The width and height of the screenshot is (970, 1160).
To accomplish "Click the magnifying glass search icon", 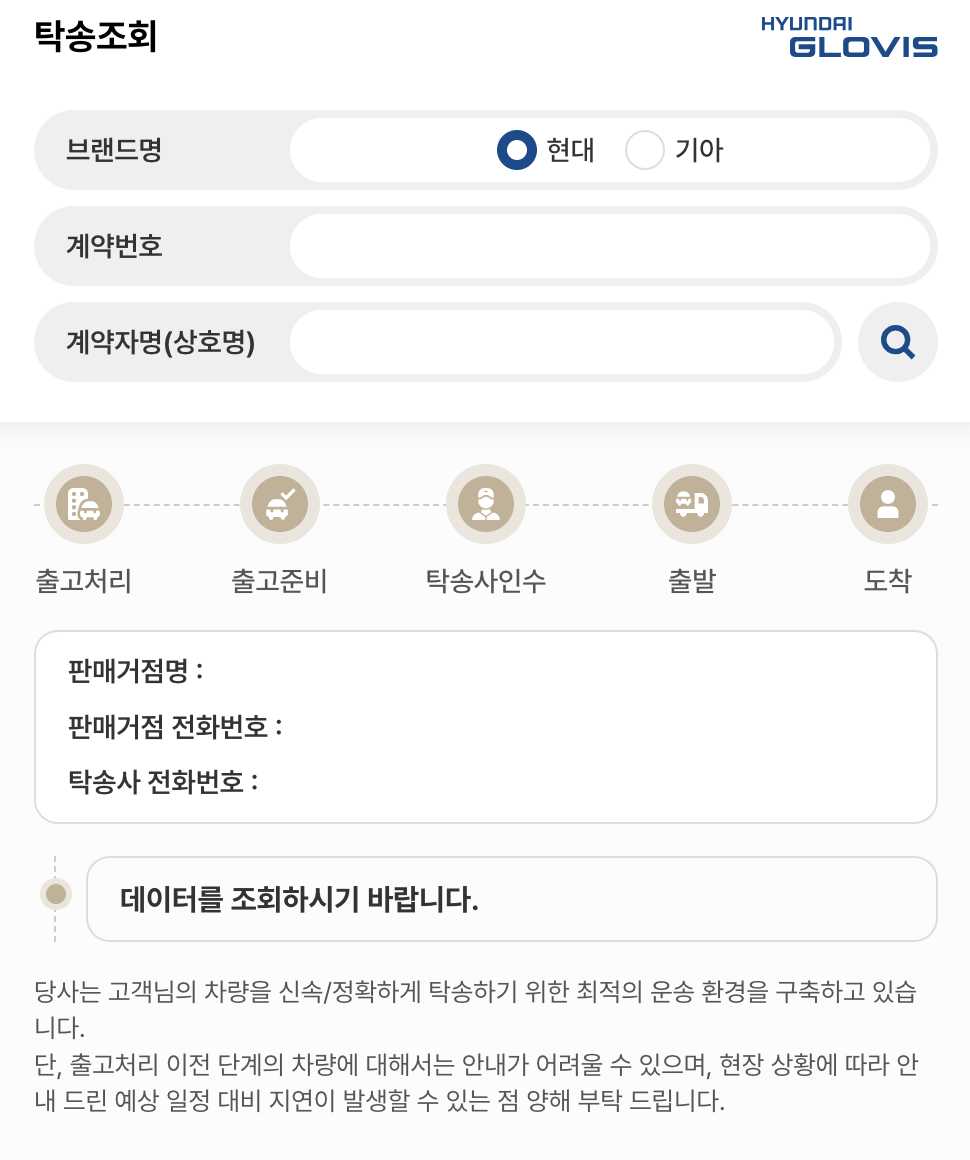I will [x=897, y=342].
